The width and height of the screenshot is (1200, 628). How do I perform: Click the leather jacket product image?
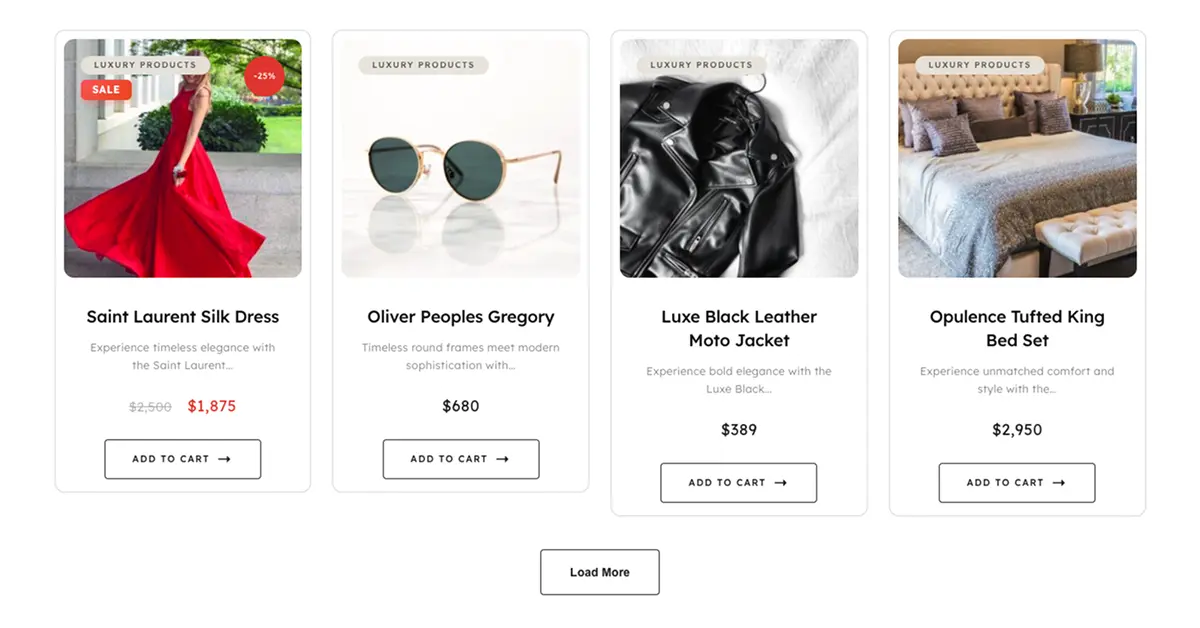point(739,157)
